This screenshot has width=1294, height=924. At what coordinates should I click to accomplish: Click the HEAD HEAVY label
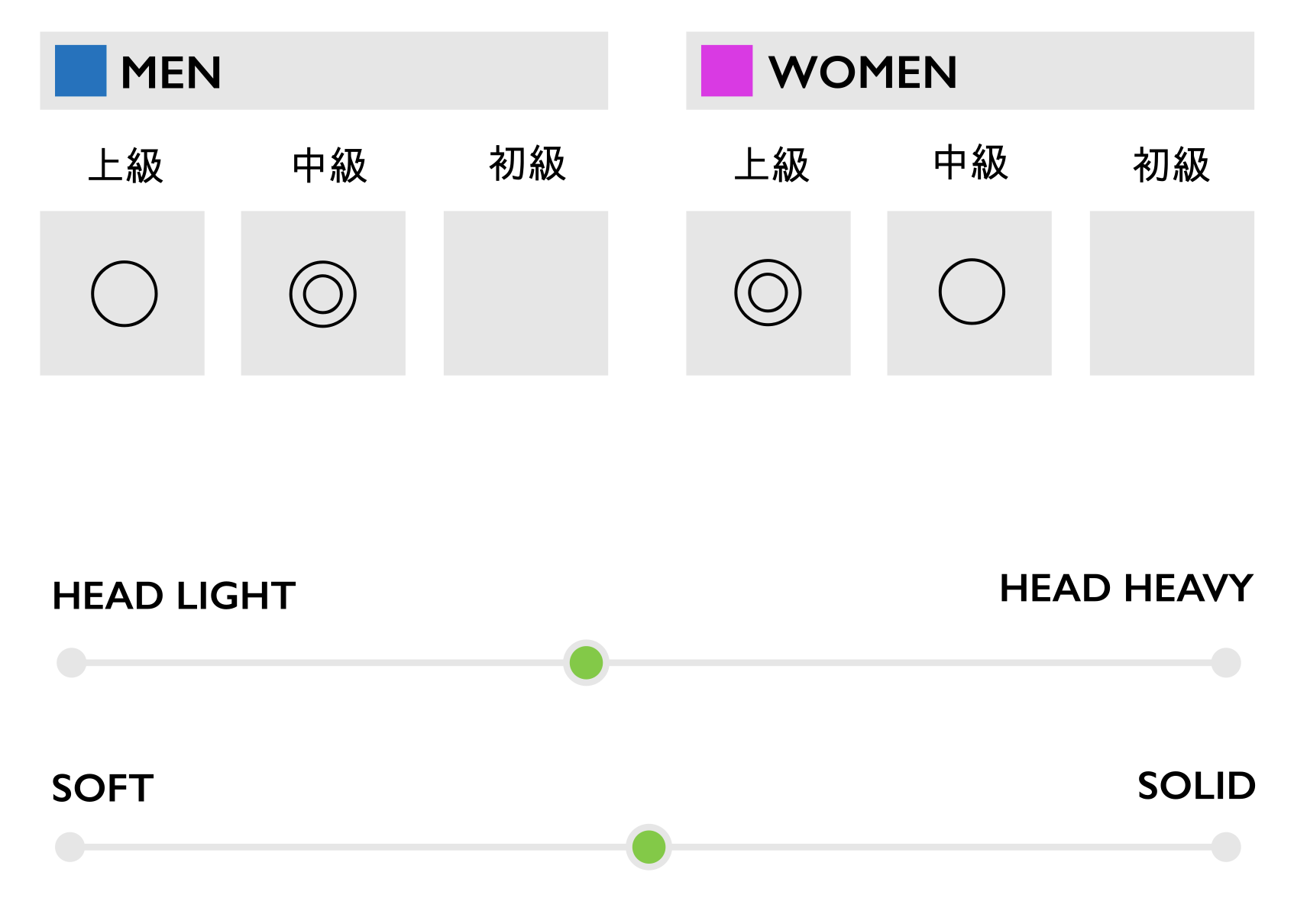point(1127,588)
